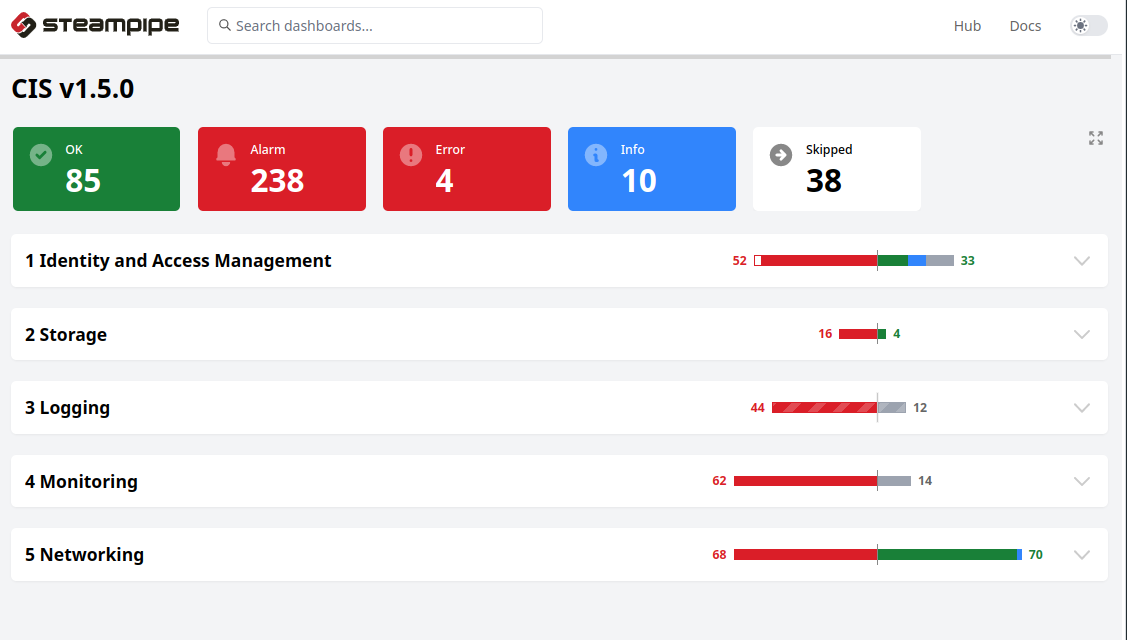Open the Docs page
Viewport: 1127px width, 640px height.
tap(1025, 25)
